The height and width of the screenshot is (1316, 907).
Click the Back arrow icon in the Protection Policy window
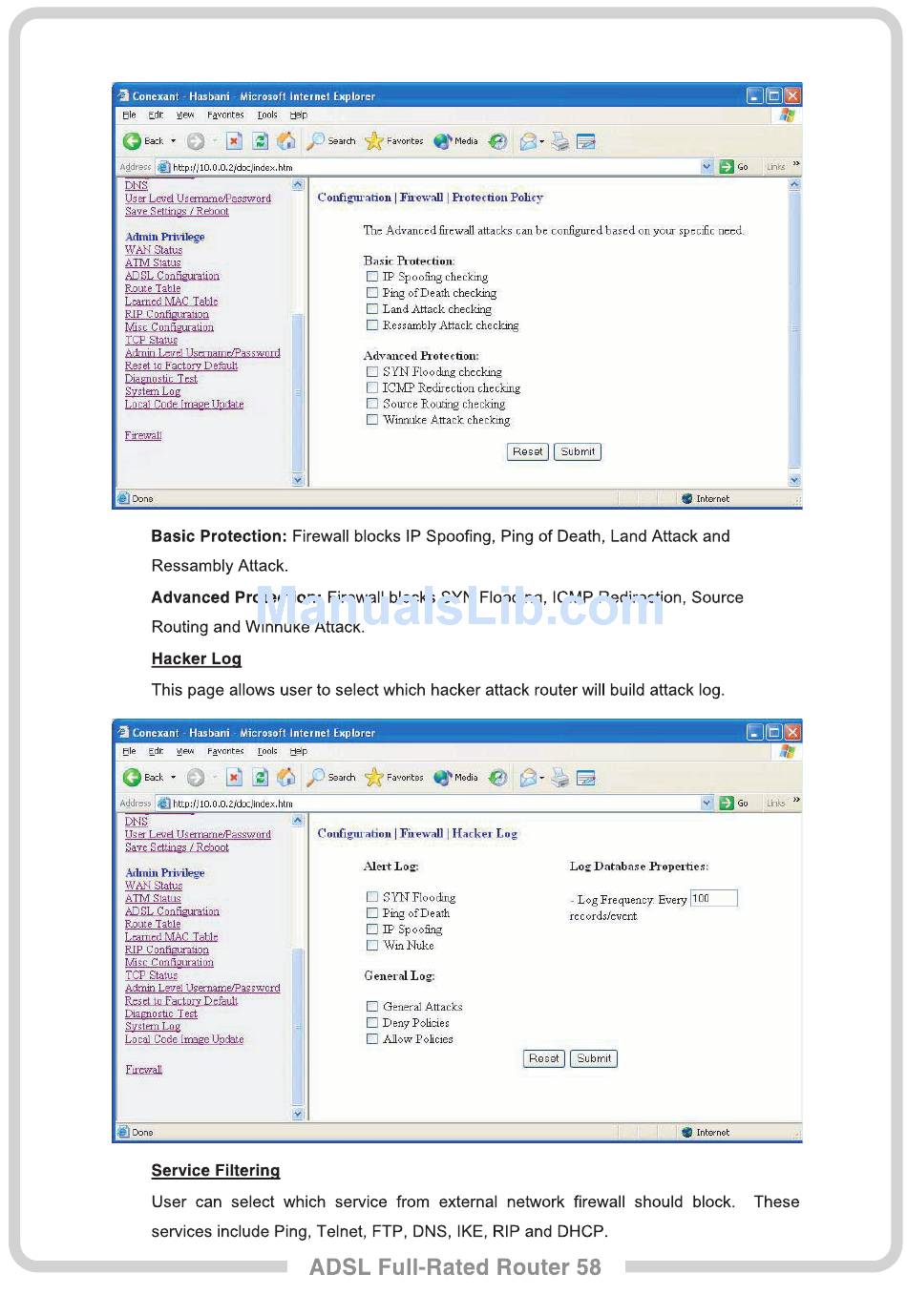click(133, 141)
